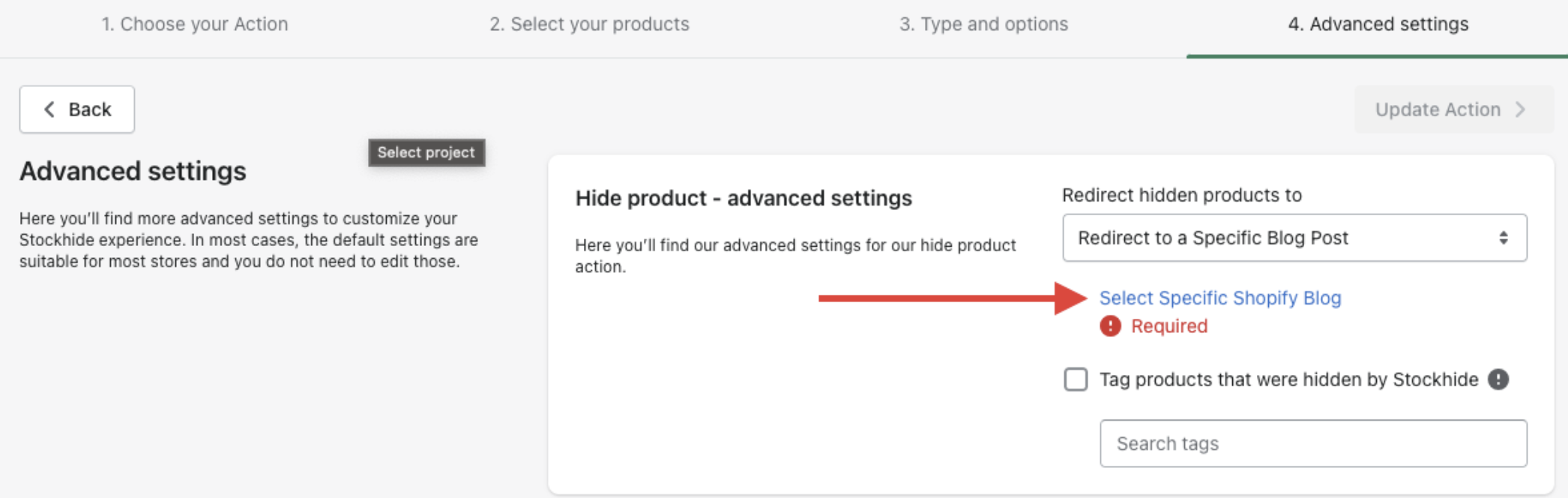Open the Type and options tab
Screen dimensions: 1568x498
coord(983,24)
